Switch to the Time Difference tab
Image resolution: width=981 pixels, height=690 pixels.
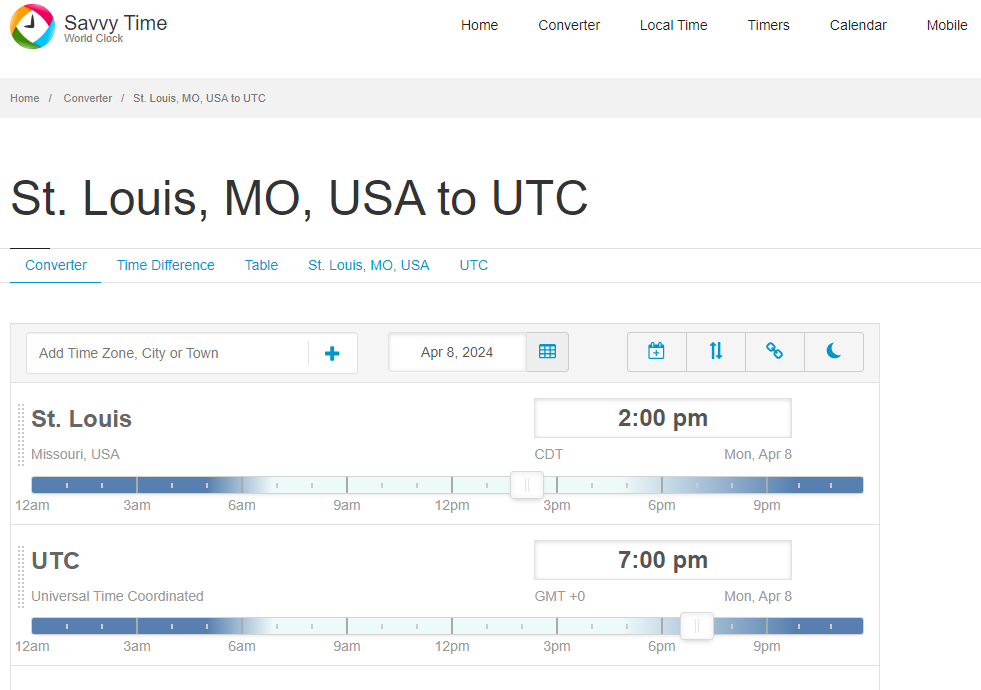(x=165, y=265)
